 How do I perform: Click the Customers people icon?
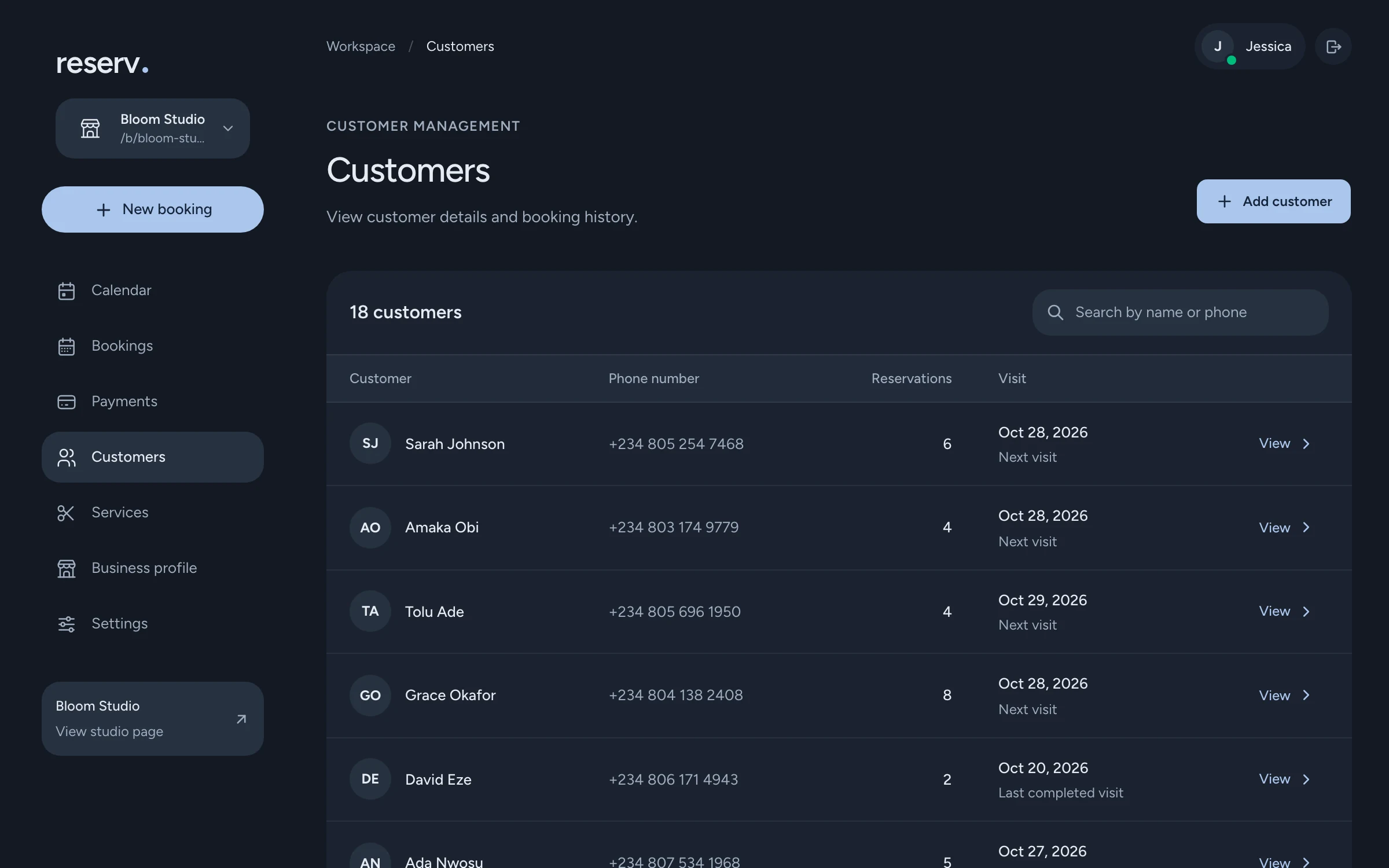coord(67,457)
